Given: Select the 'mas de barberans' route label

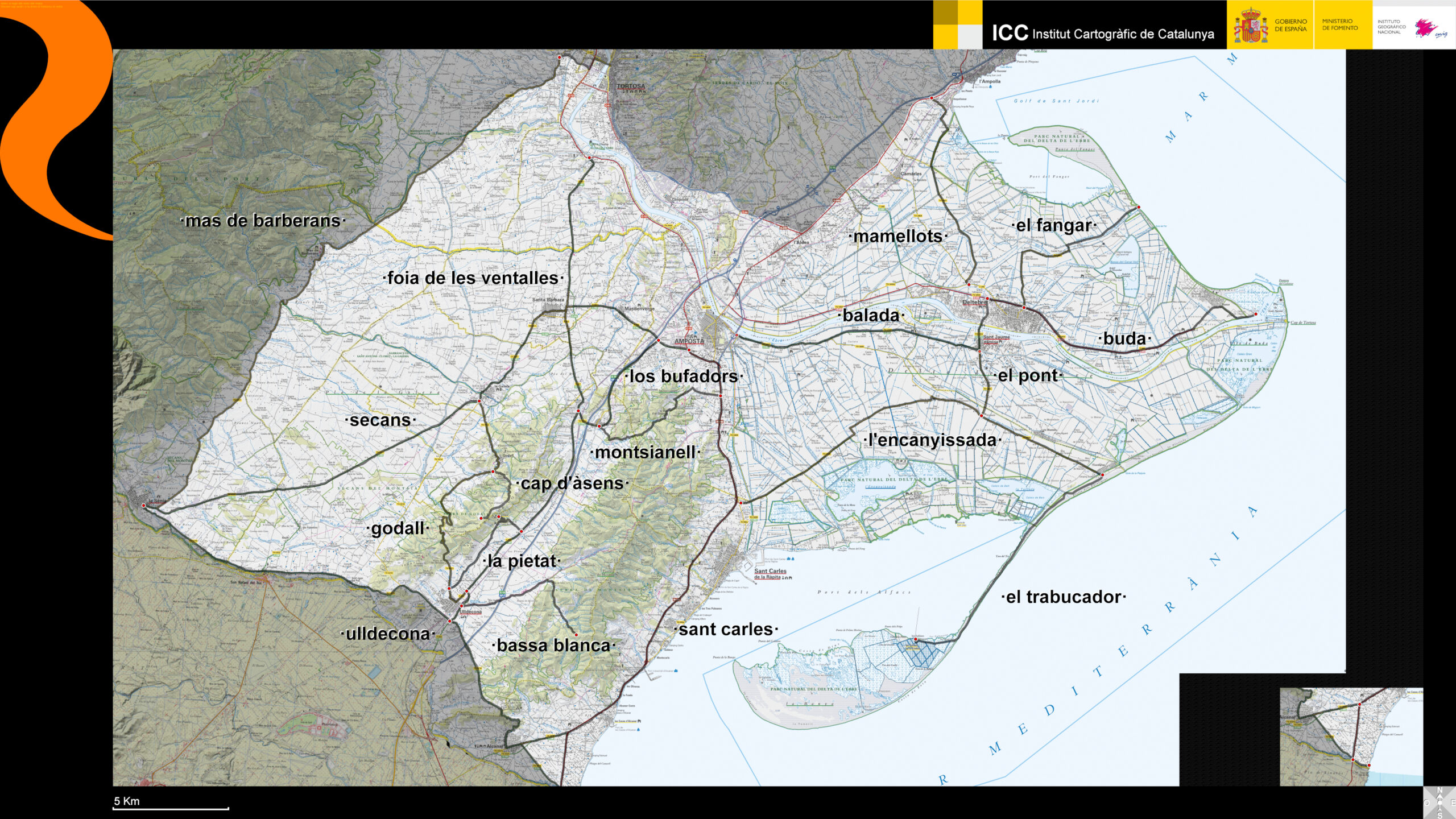Looking at the screenshot, I should [263, 221].
